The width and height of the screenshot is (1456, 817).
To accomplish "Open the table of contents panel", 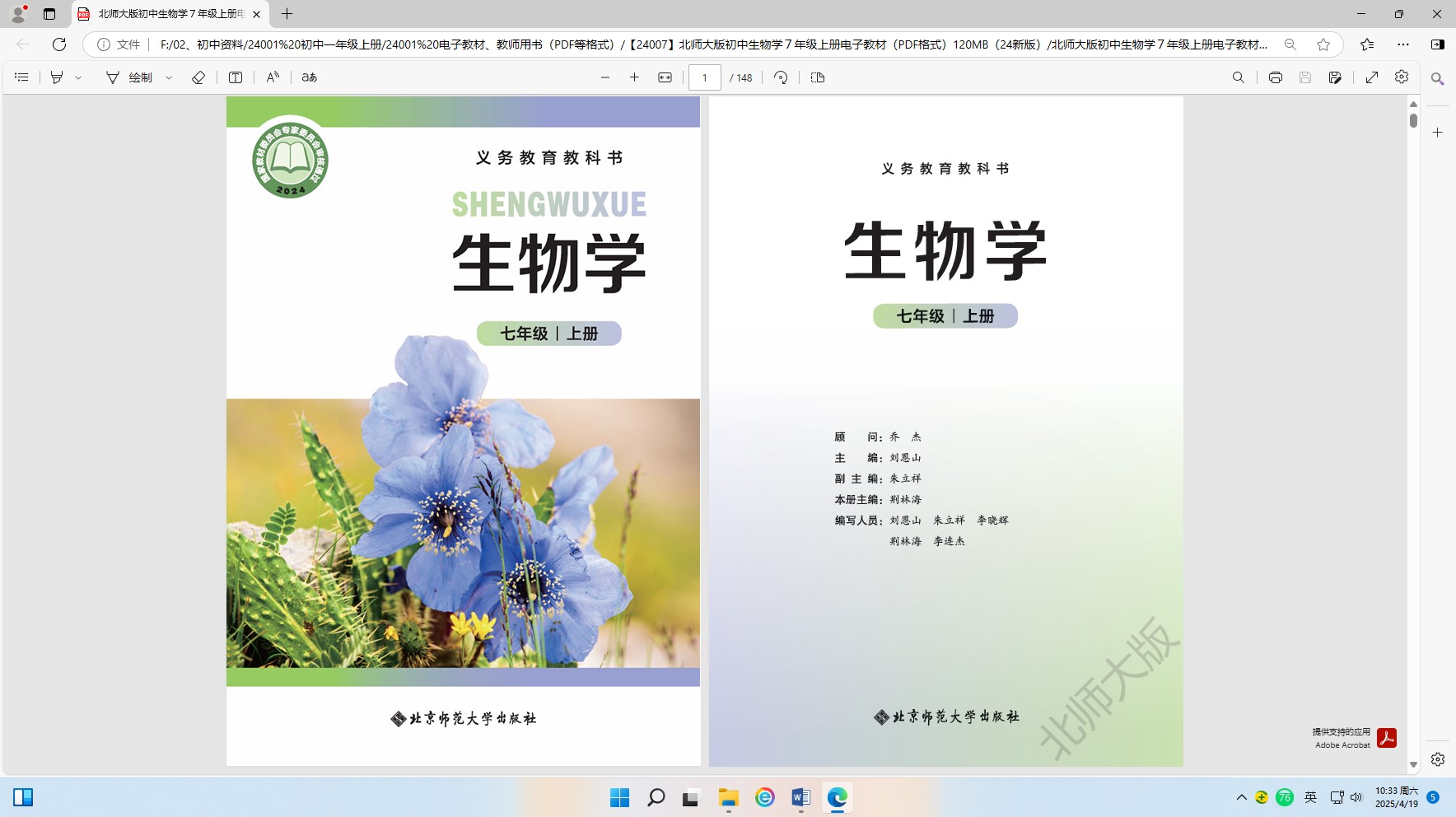I will point(22,77).
